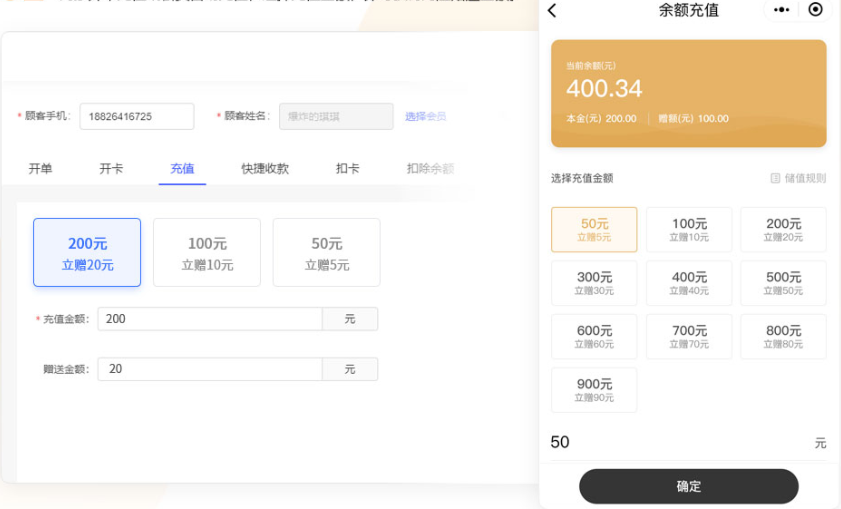Select the 300元 立赠30元 option

point(594,283)
